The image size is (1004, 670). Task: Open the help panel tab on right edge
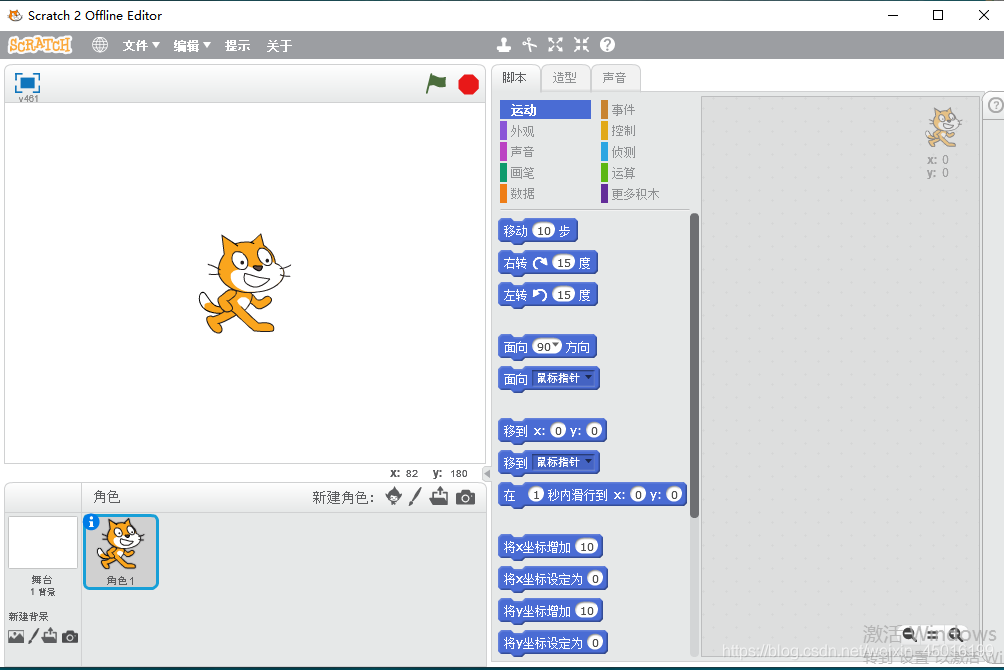point(995,105)
